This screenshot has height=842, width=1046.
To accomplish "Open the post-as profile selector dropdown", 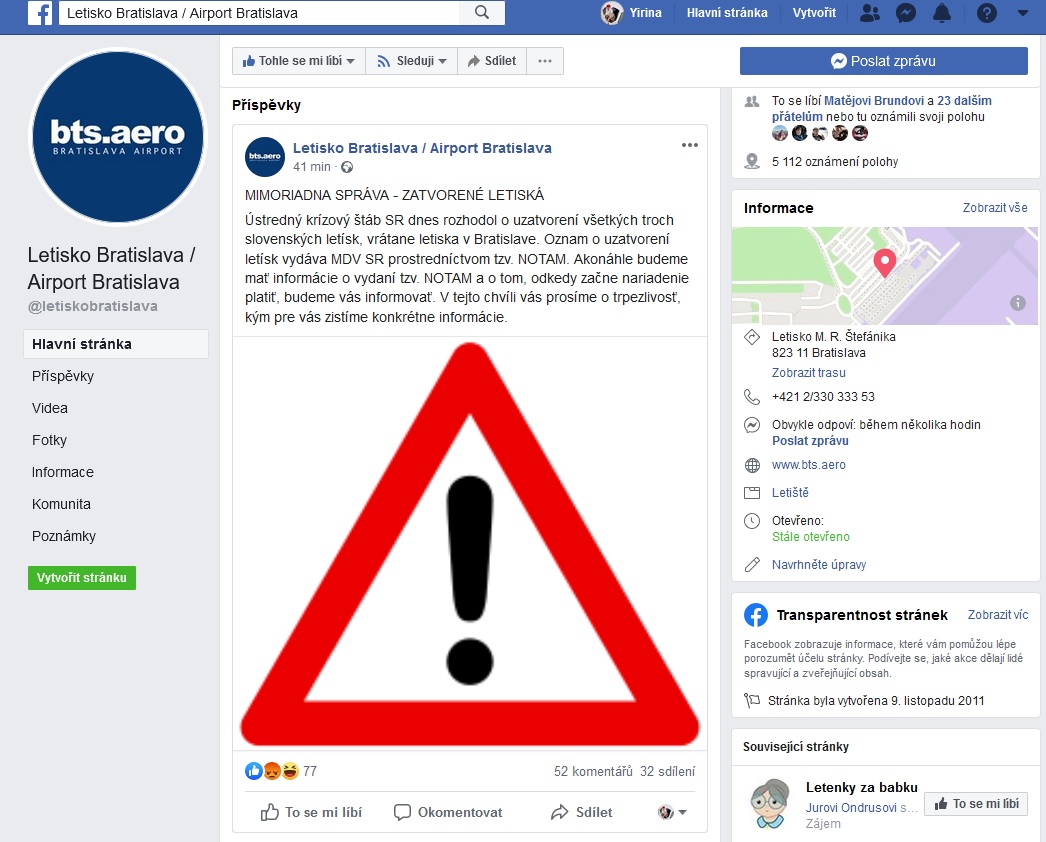I will (x=672, y=812).
